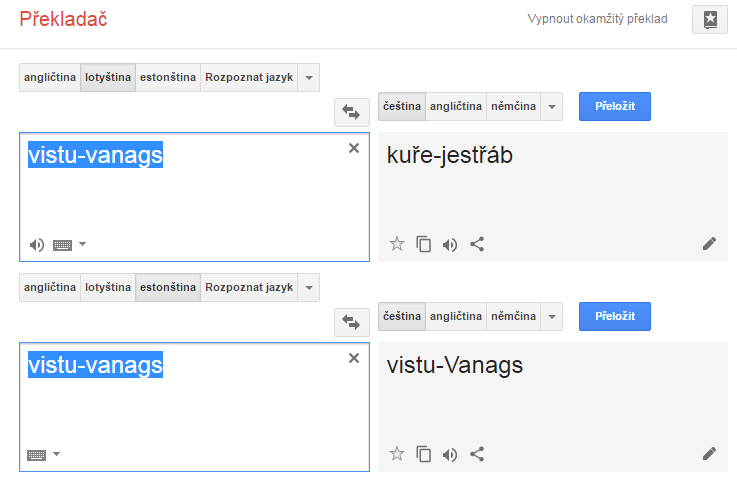Click Vypnout okamžitý překlad link
Viewport: 737px width, 488px height.
tap(597, 19)
